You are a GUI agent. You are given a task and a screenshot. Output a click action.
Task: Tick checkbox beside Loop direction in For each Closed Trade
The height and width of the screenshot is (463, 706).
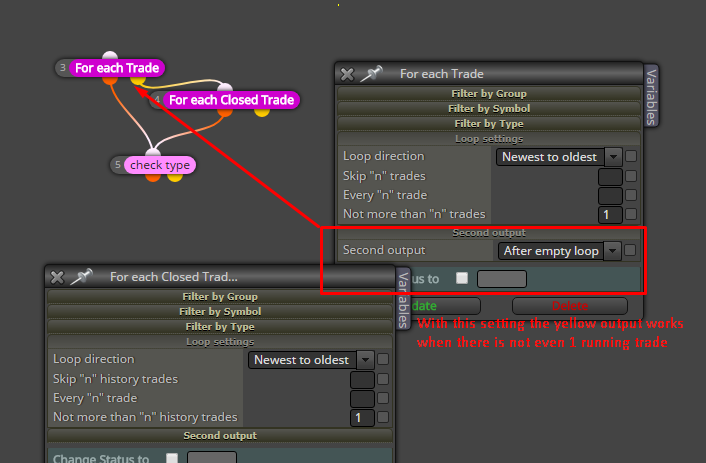[383, 359]
